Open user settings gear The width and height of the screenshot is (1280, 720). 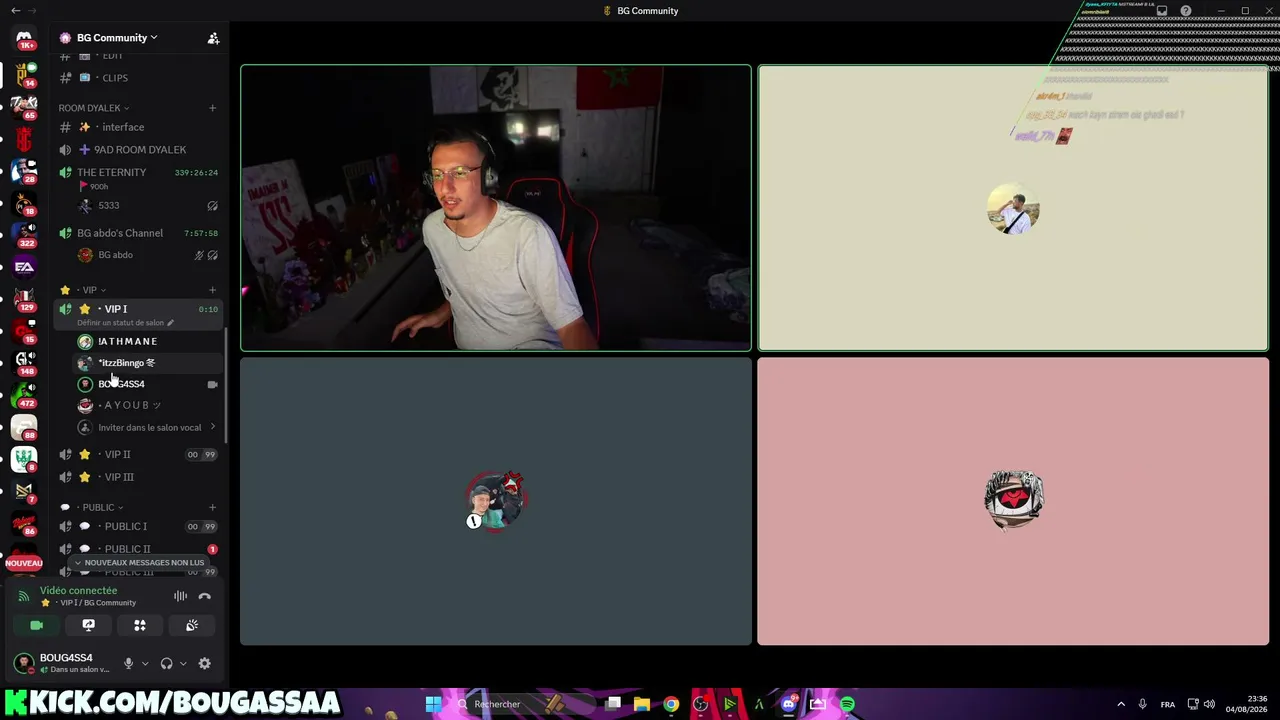pyautogui.click(x=205, y=663)
